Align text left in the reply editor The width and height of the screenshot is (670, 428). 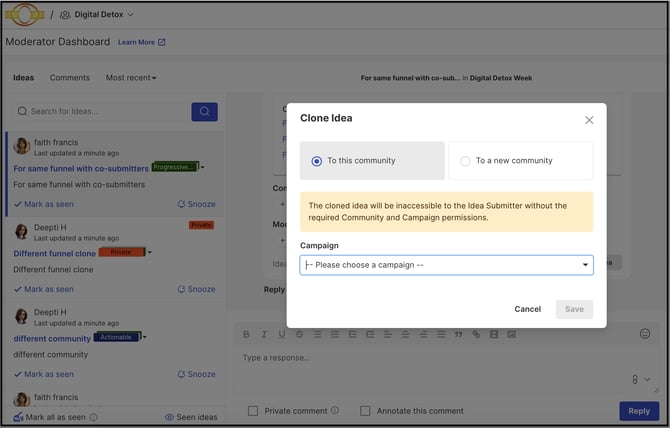pos(388,334)
